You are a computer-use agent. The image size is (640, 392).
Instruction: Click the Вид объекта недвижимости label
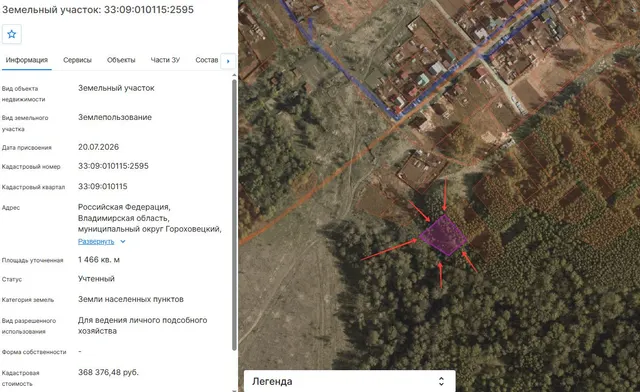point(23,94)
